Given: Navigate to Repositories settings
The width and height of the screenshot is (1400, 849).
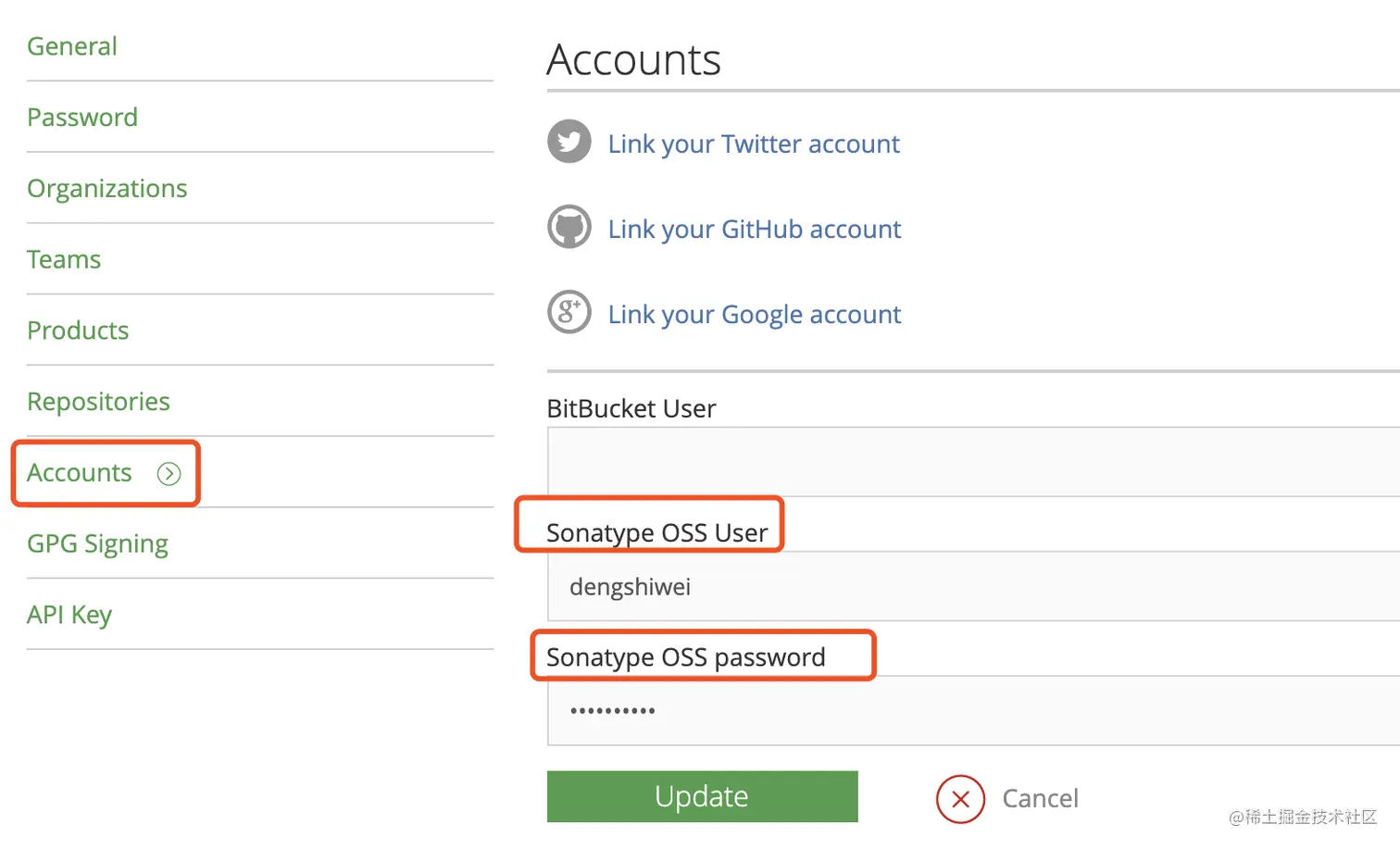Looking at the screenshot, I should pyautogui.click(x=98, y=402).
